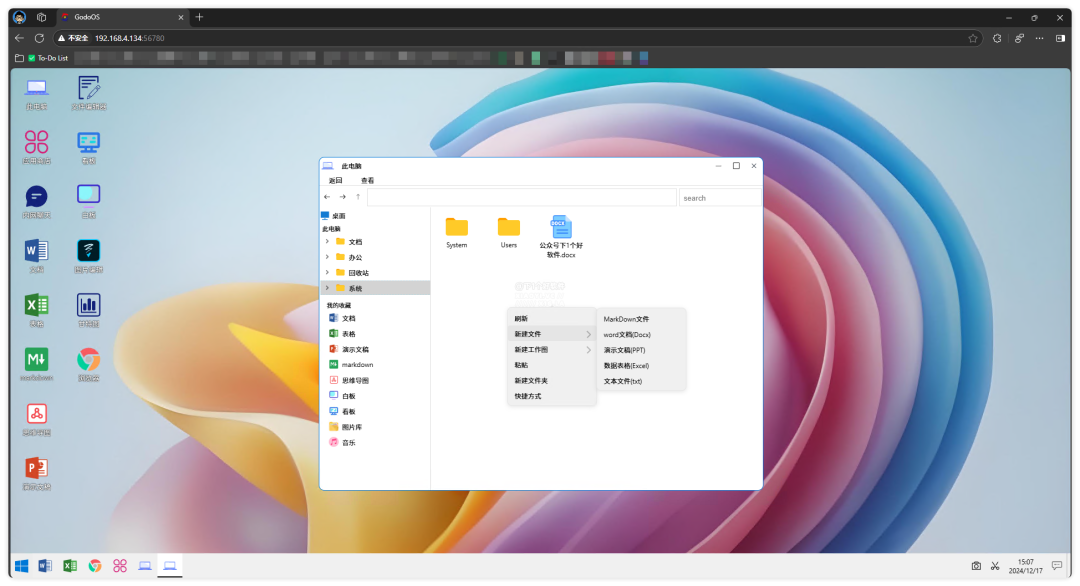Expand the 回收站 tree node
The image size is (1080, 586).
(x=327, y=272)
